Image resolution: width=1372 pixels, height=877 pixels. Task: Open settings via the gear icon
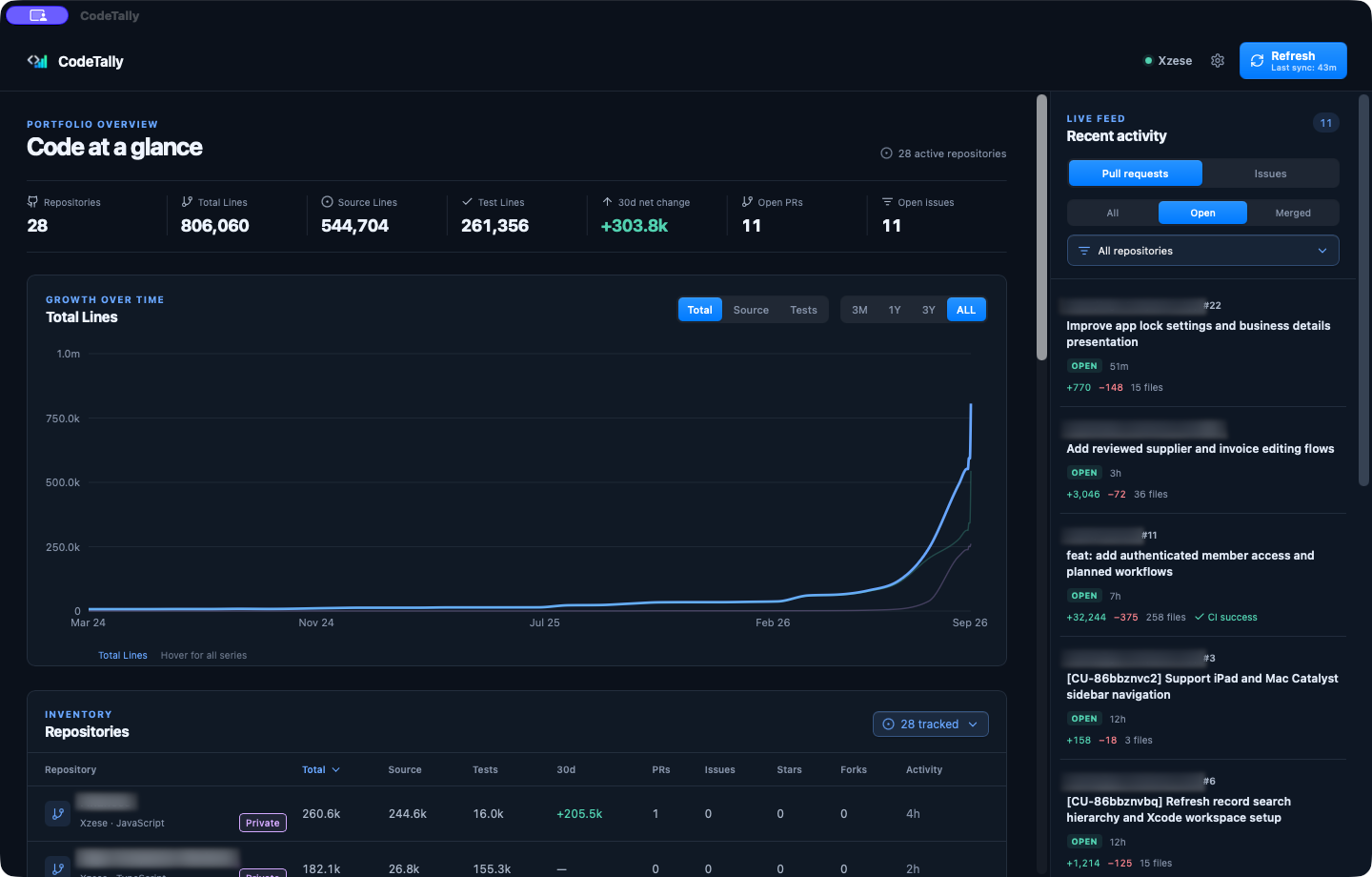pyautogui.click(x=1218, y=61)
